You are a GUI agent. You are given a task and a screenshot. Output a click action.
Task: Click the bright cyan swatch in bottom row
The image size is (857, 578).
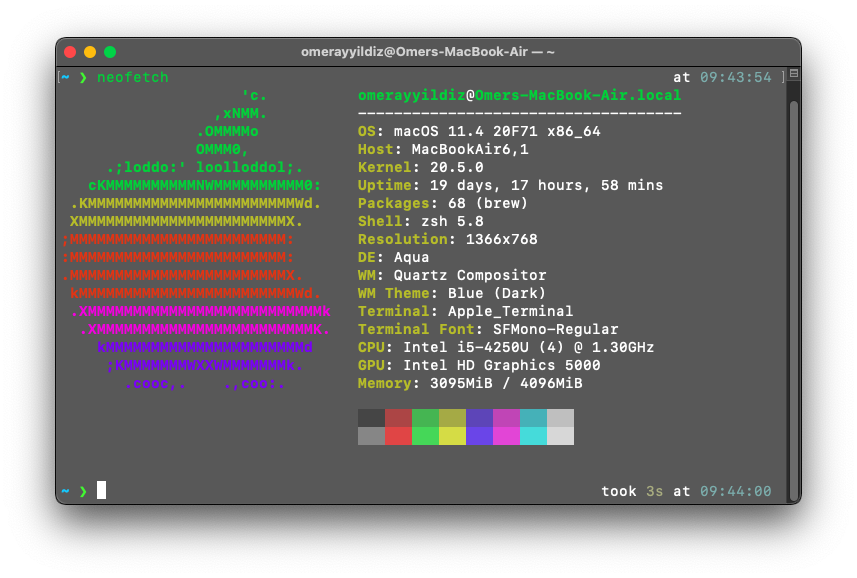coord(533,436)
